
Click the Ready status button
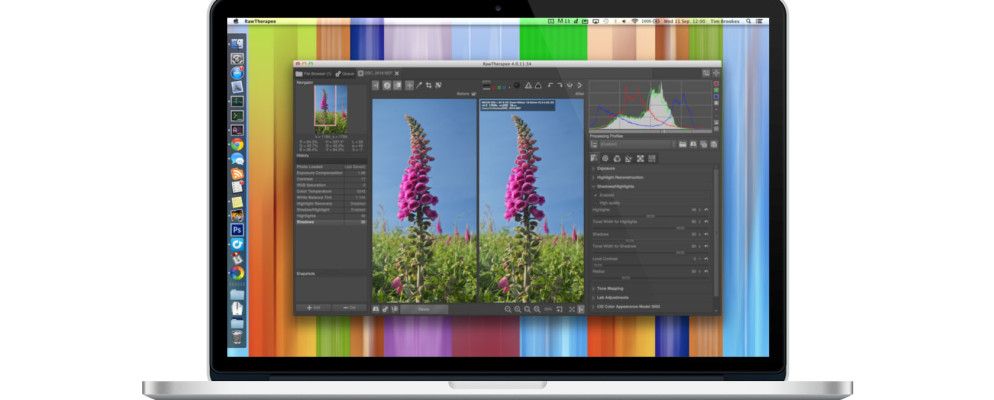coord(424,309)
